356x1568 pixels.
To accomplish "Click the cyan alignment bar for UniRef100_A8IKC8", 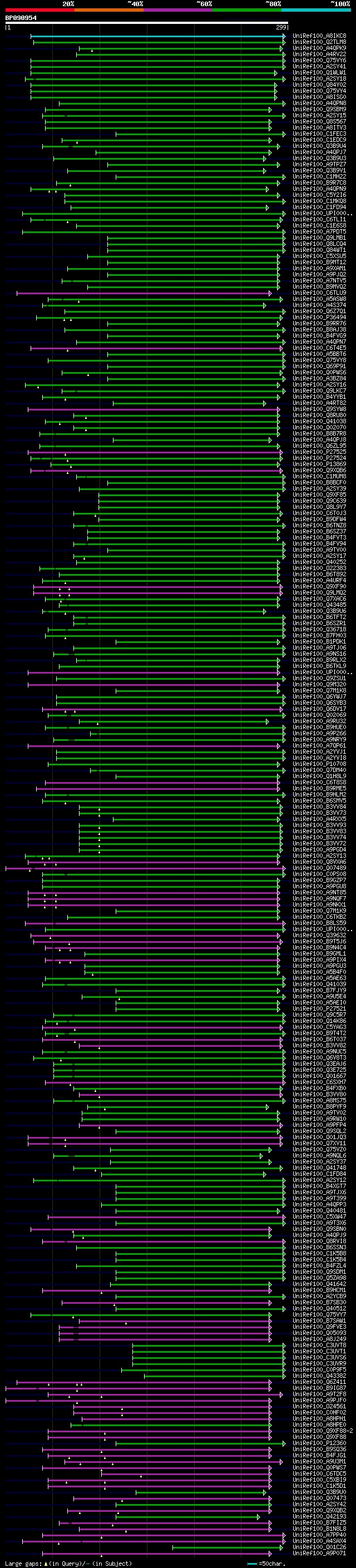I will (x=158, y=36).
